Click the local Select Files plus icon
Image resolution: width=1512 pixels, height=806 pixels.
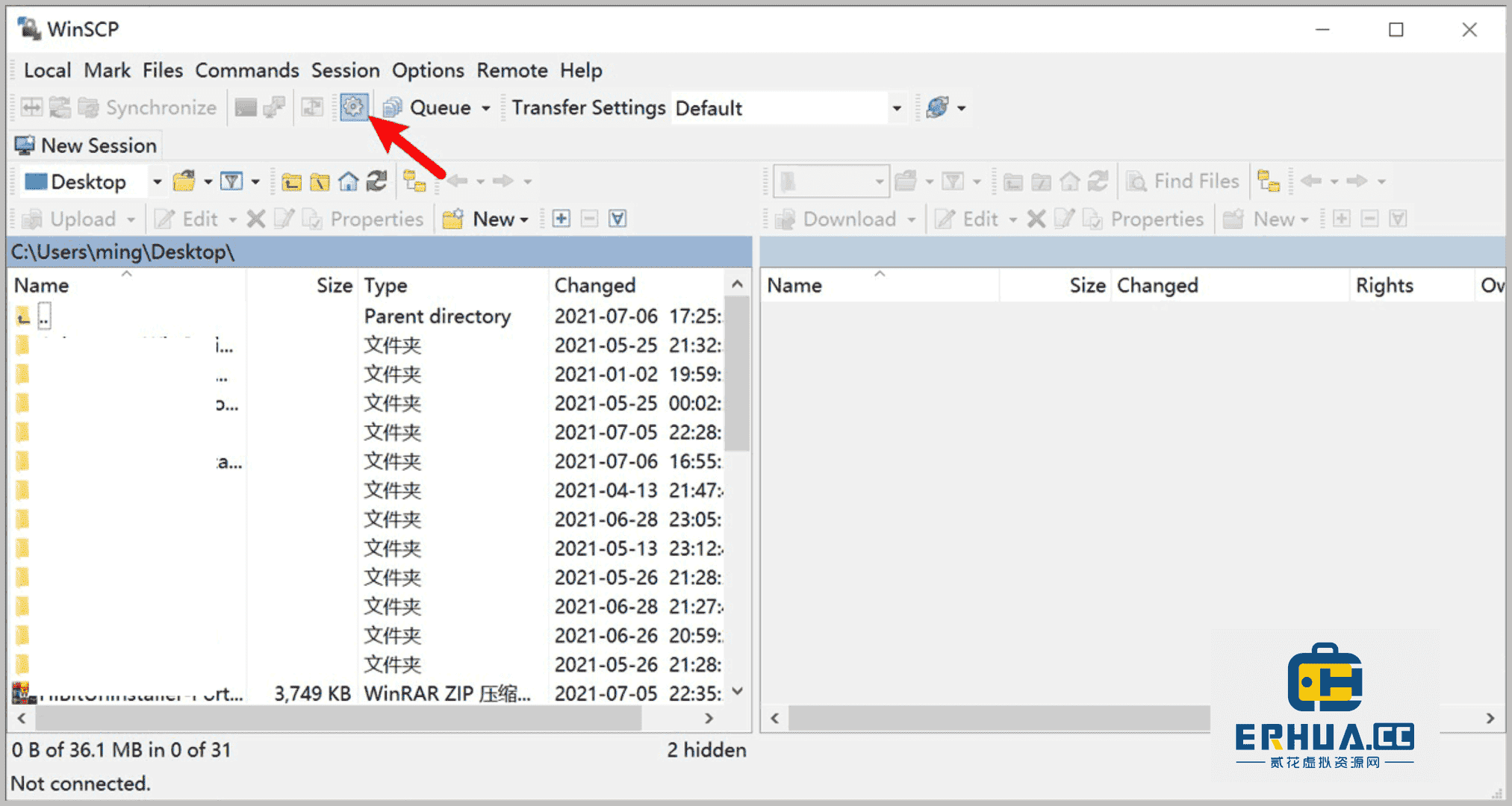click(561, 219)
